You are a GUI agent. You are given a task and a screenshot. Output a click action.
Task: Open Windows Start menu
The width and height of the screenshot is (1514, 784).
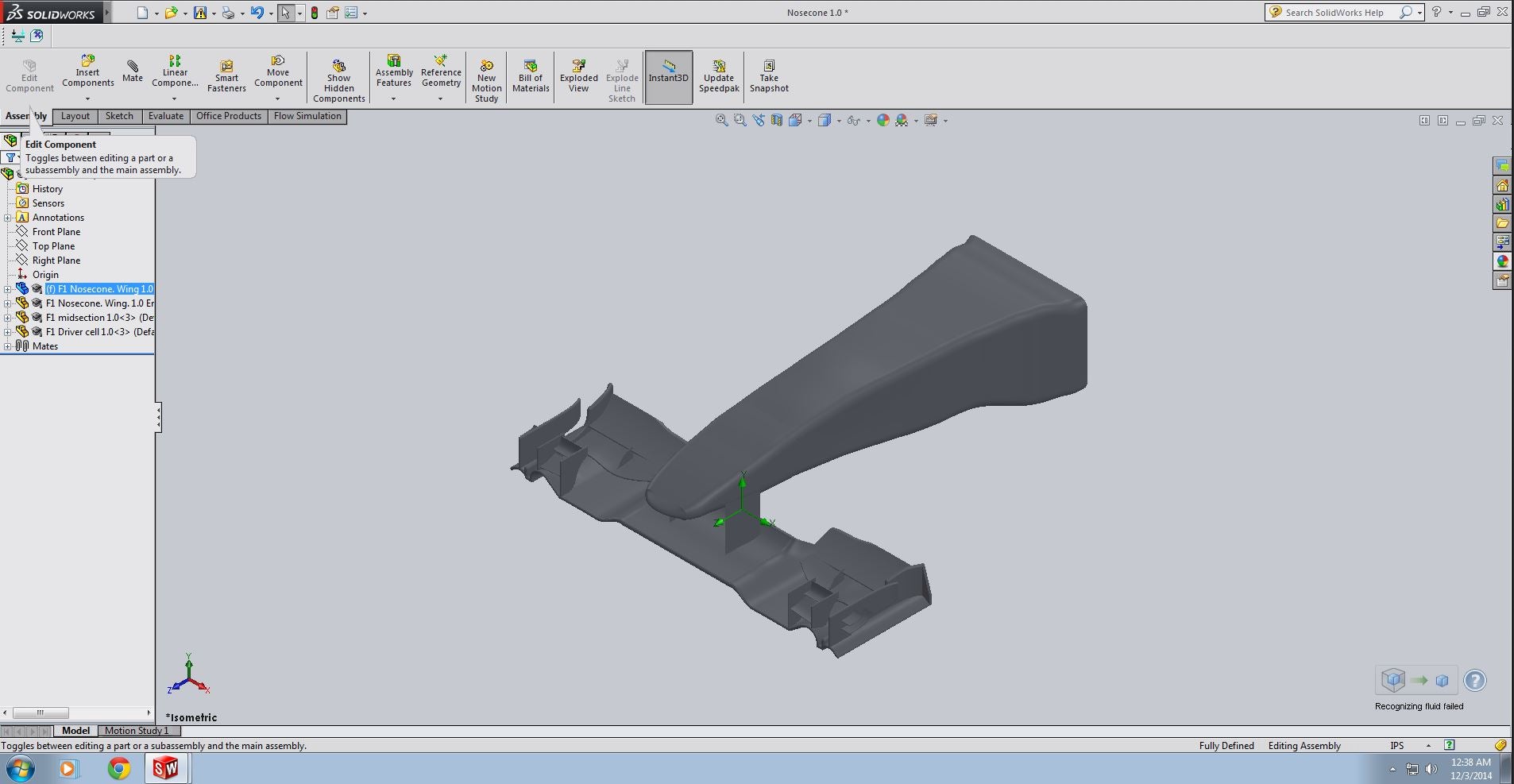[19, 769]
